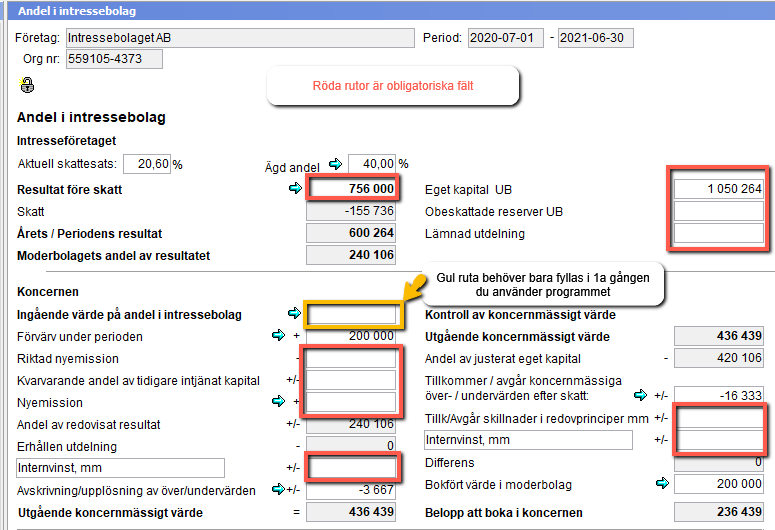This screenshot has height=530, width=775.
Task: Click Kvarvarande andel av tidigare intjänat kapital field
Action: (351, 380)
